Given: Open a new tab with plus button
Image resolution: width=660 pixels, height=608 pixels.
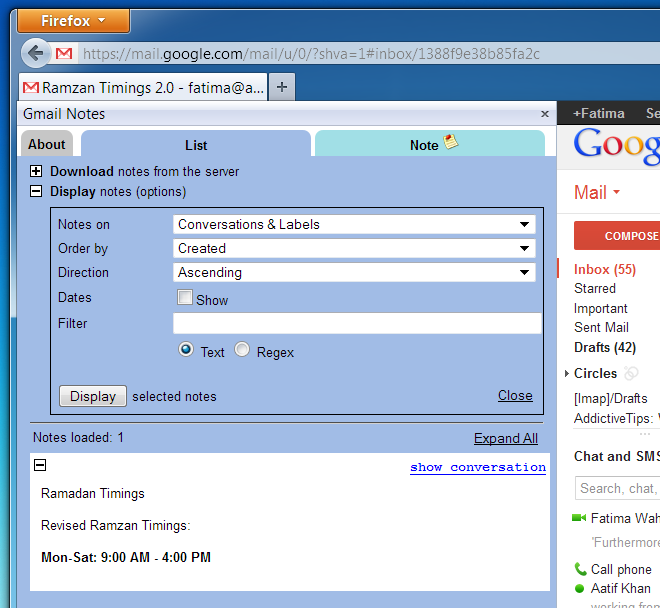Looking at the screenshot, I should pyautogui.click(x=282, y=87).
